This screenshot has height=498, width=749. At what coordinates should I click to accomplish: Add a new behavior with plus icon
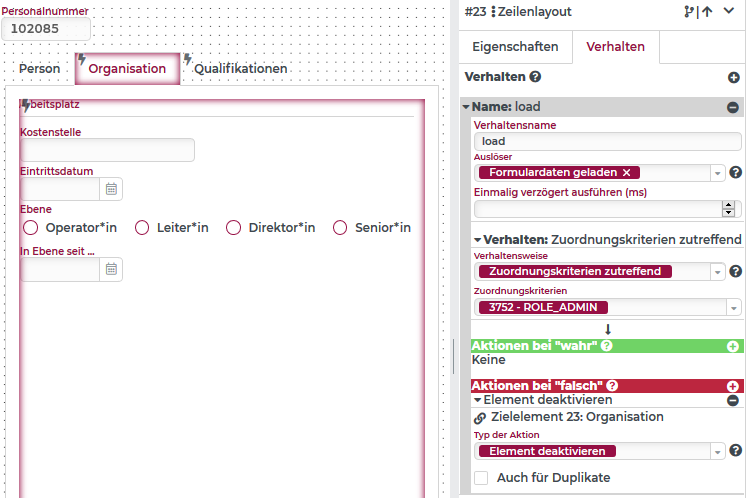click(733, 77)
